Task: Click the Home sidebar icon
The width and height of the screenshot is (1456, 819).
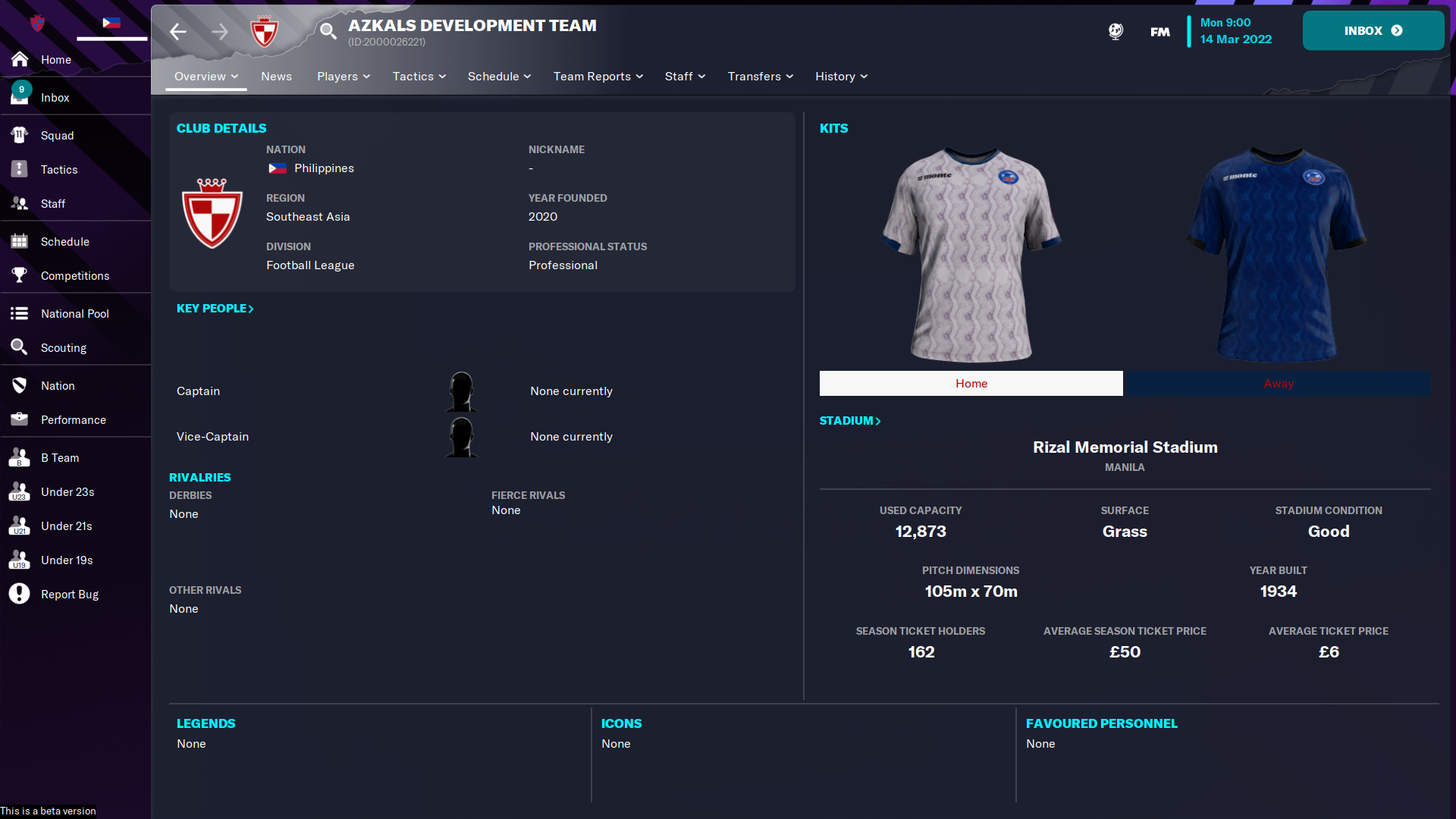Action: [x=20, y=59]
